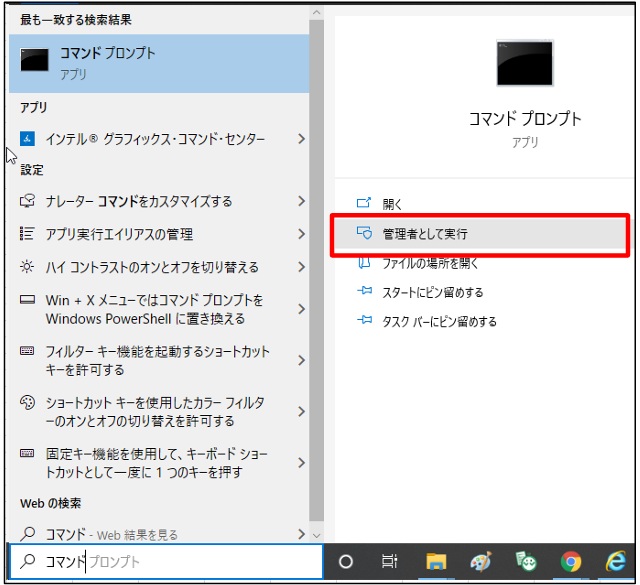
Task: Open フィルター キー機能 shortcut setting
Action: tap(159, 360)
